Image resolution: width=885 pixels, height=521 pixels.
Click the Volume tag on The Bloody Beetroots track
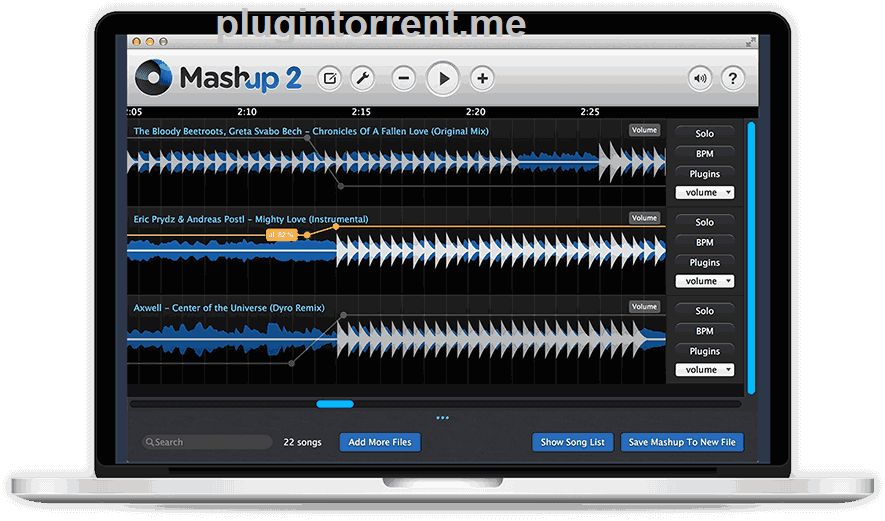[644, 130]
